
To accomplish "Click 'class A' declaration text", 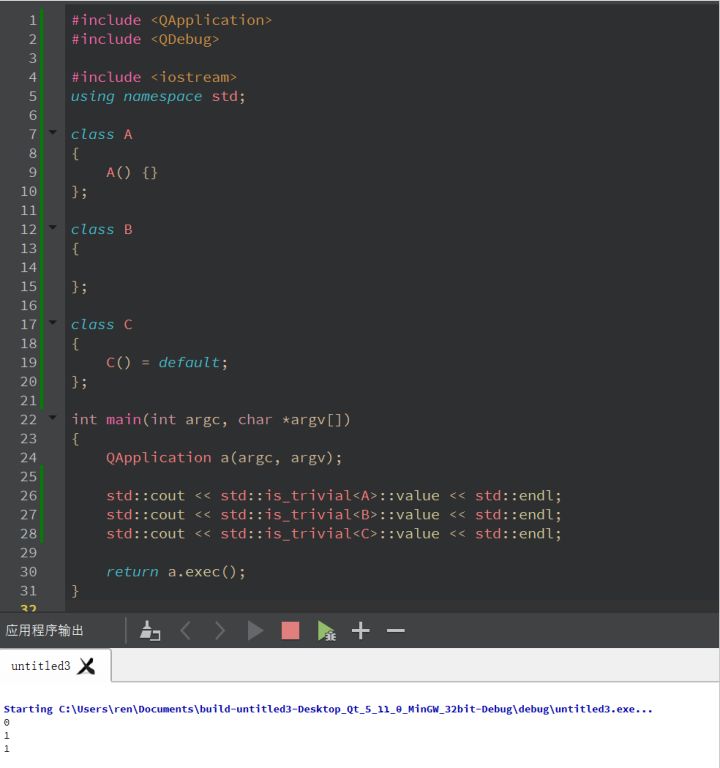I will (102, 134).
